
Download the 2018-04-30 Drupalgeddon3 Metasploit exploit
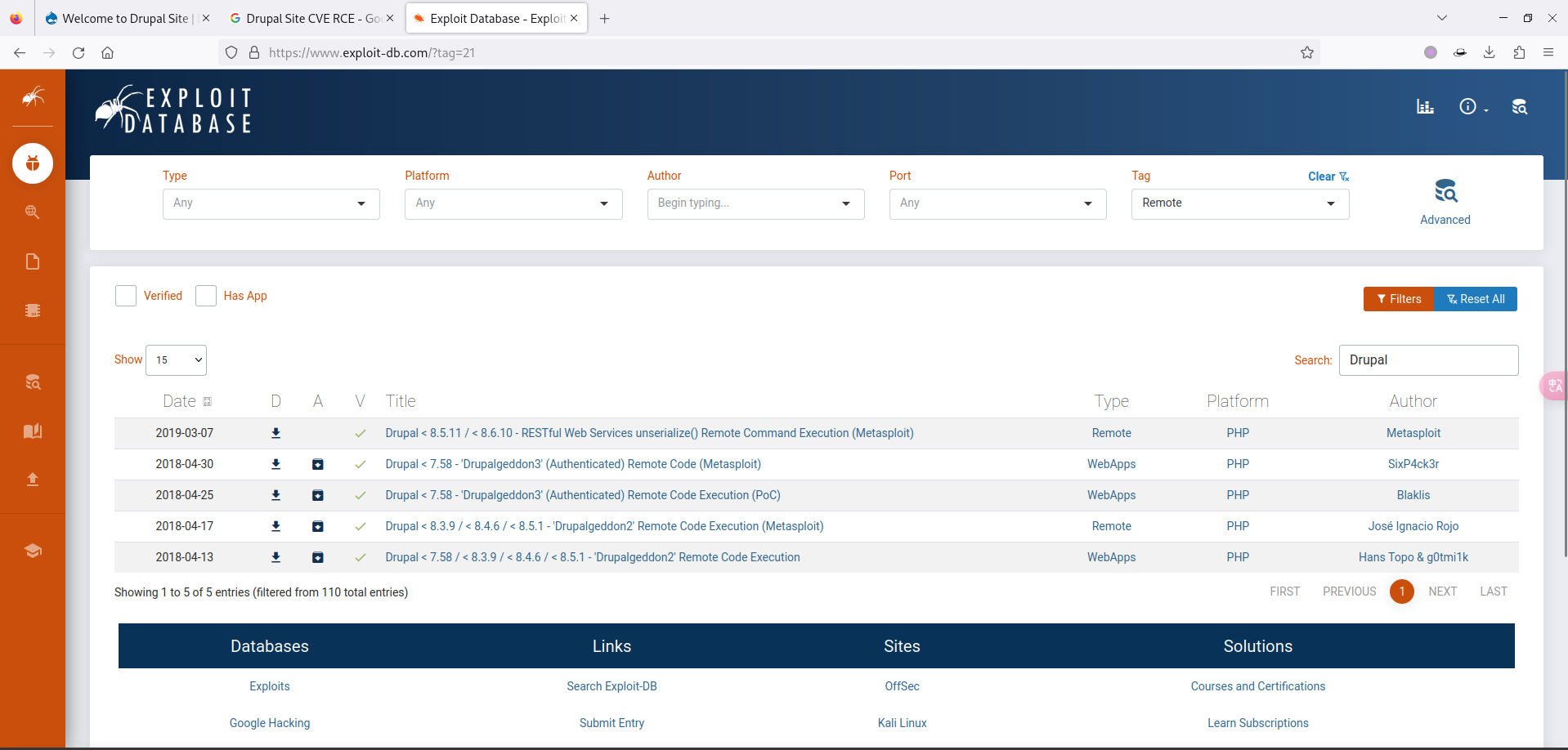coord(276,465)
